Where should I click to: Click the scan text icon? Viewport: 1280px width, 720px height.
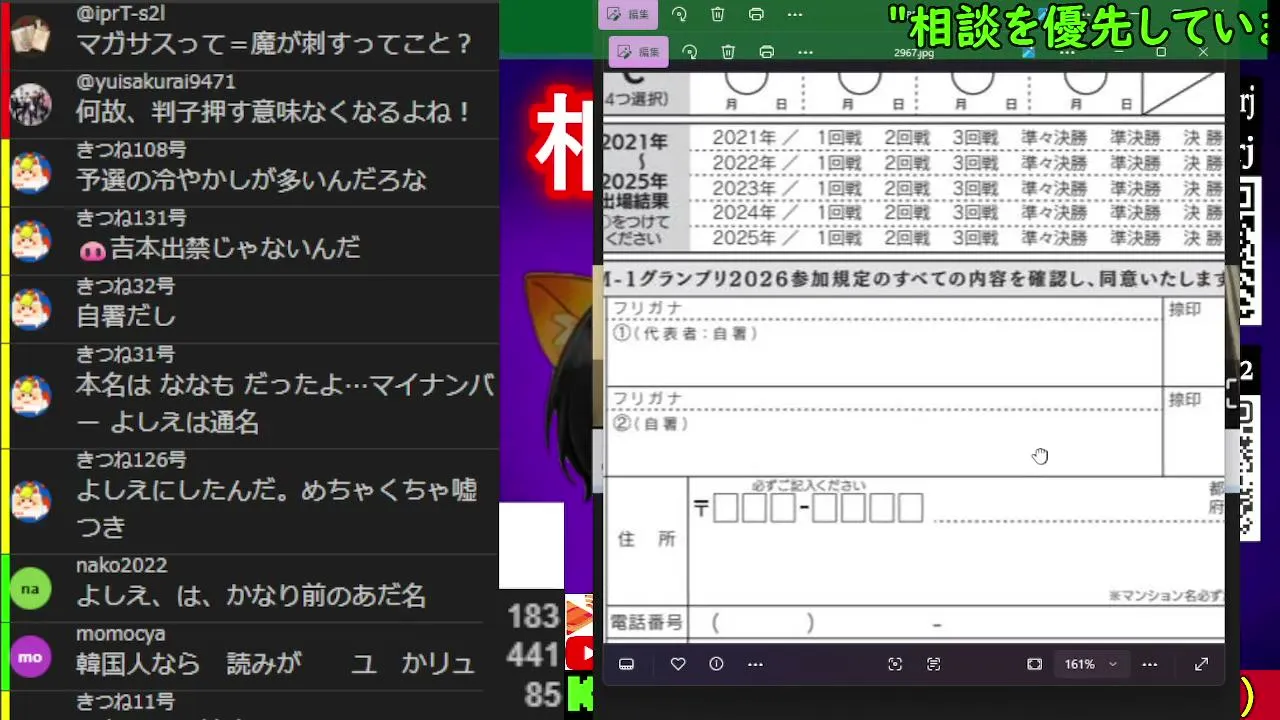click(934, 664)
